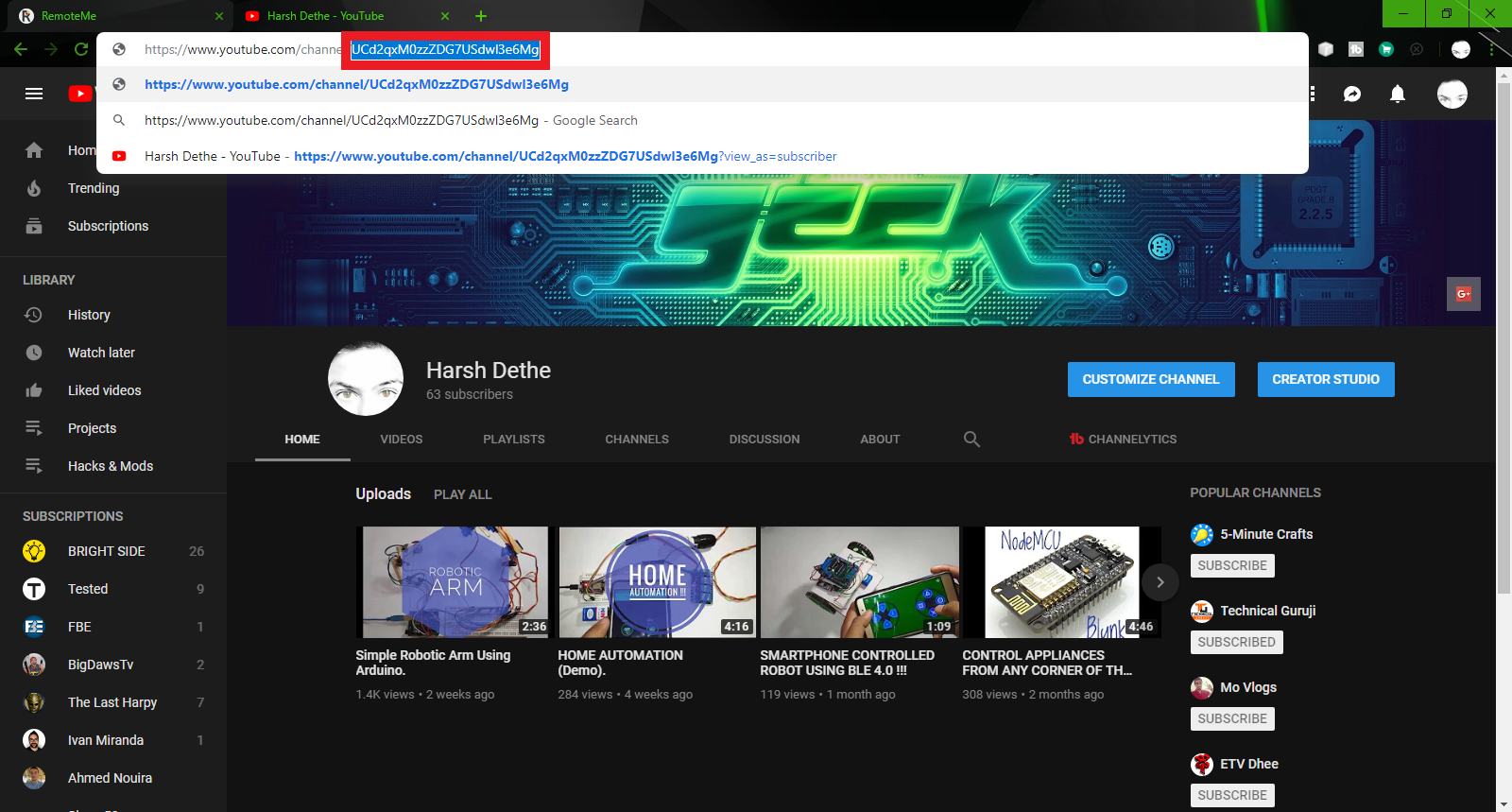Open the Tested subscription channel
This screenshot has width=1512, height=812.
[x=113, y=589]
